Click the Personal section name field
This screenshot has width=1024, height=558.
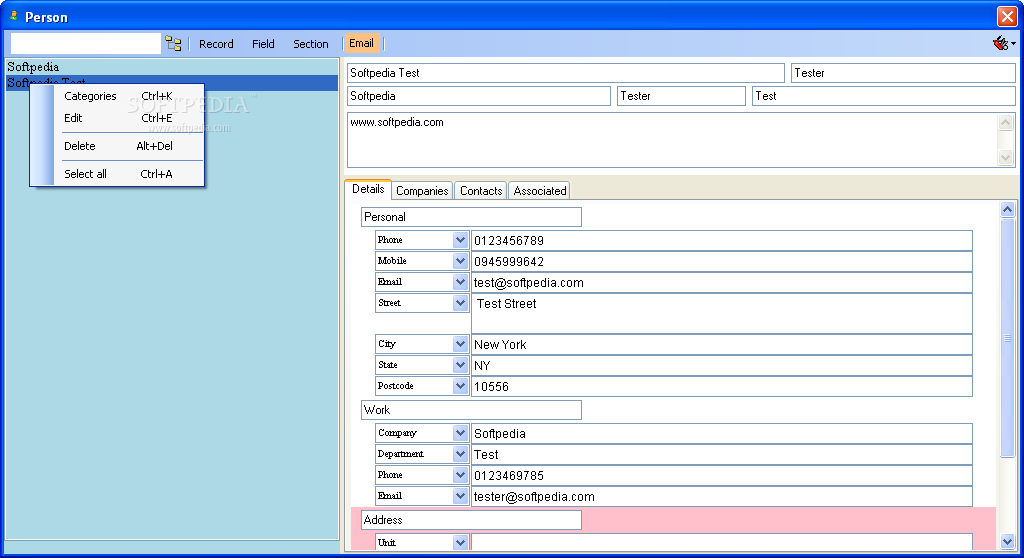(x=471, y=217)
